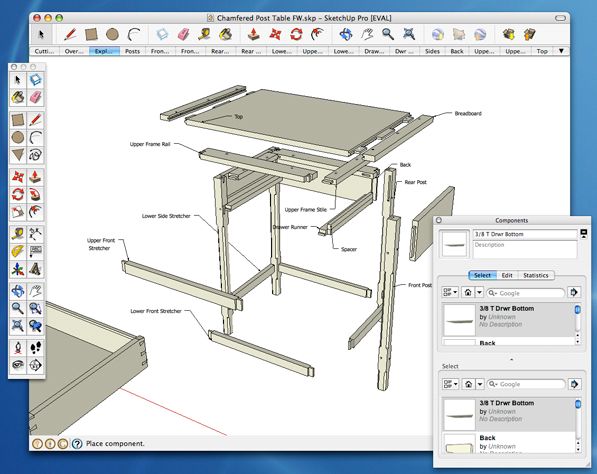Click the Paint Bucket tool in the palette

pyautogui.click(x=18, y=97)
